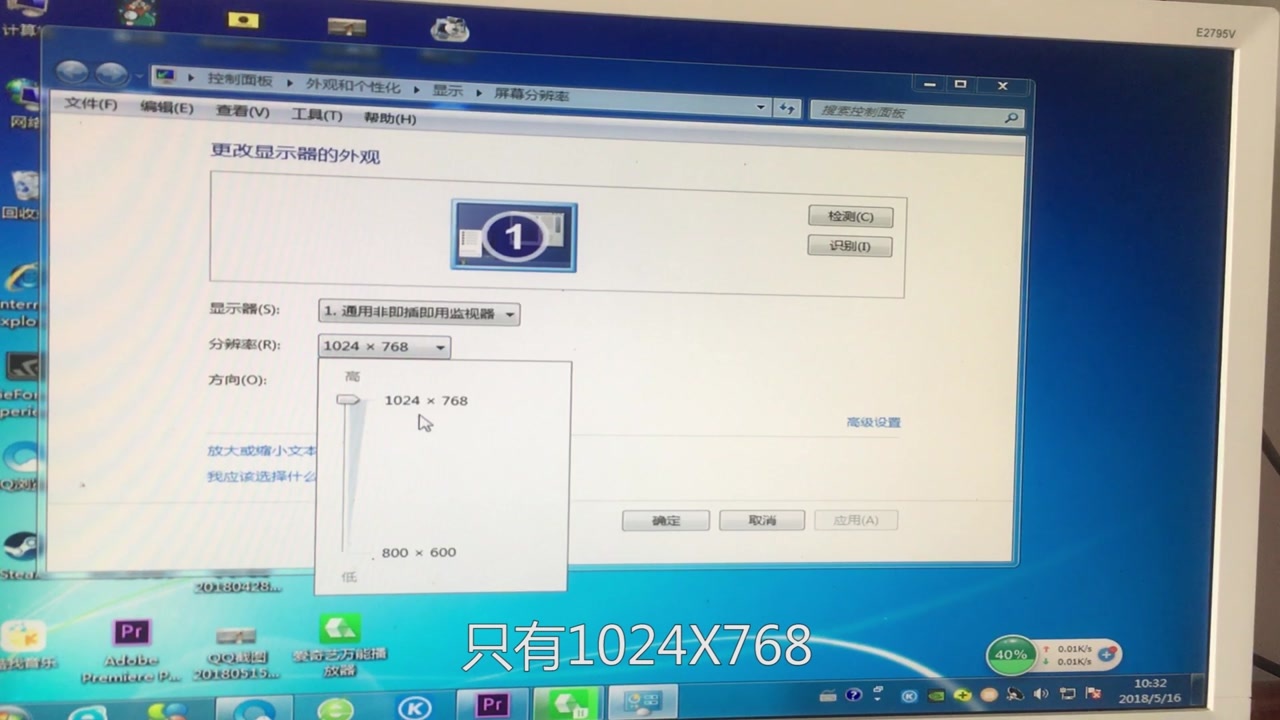The height and width of the screenshot is (720, 1280).
Task: Open the 高级设置 advanced settings link
Action: point(874,422)
